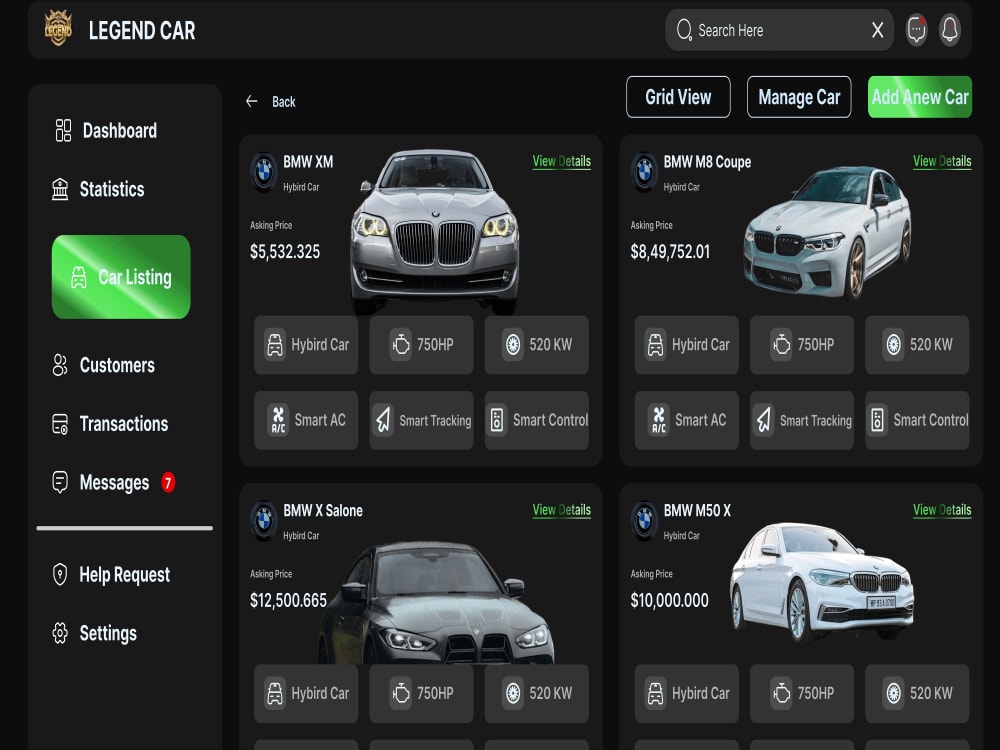The width and height of the screenshot is (1000, 750).
Task: Click the Dashboard grid icon
Action: [63, 131]
